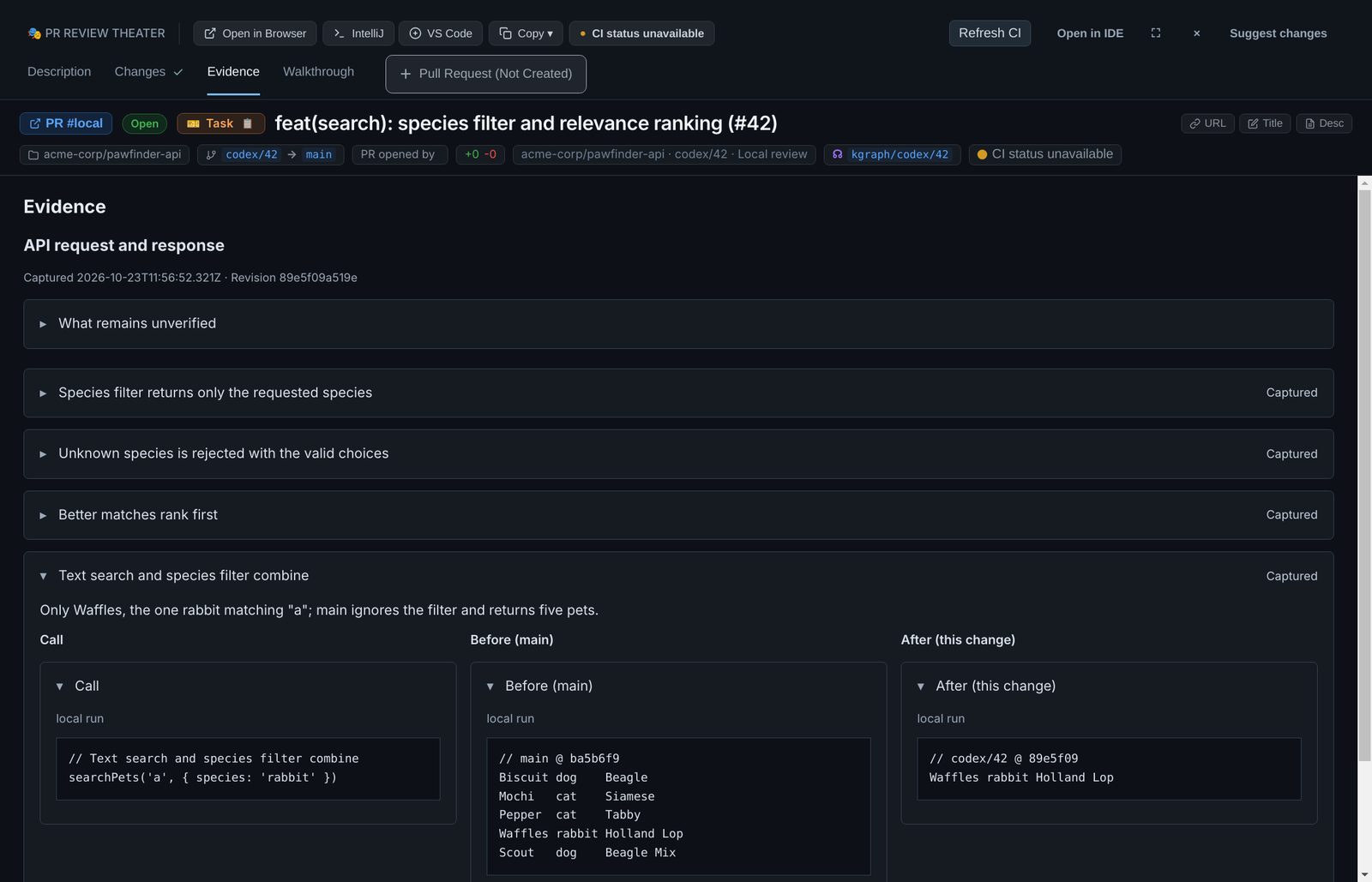Expand Species filter returns only requested species
Image resolution: width=1372 pixels, height=882 pixels.
pyautogui.click(x=678, y=393)
